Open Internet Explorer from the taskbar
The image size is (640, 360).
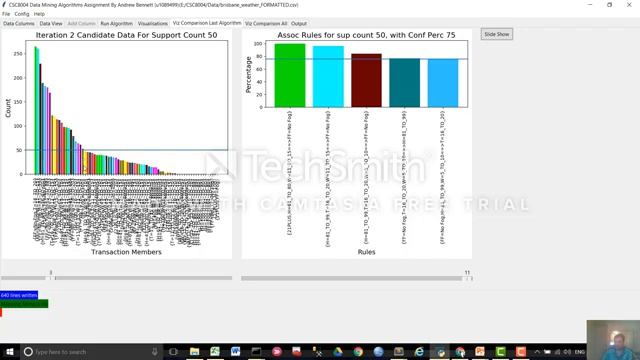point(419,351)
